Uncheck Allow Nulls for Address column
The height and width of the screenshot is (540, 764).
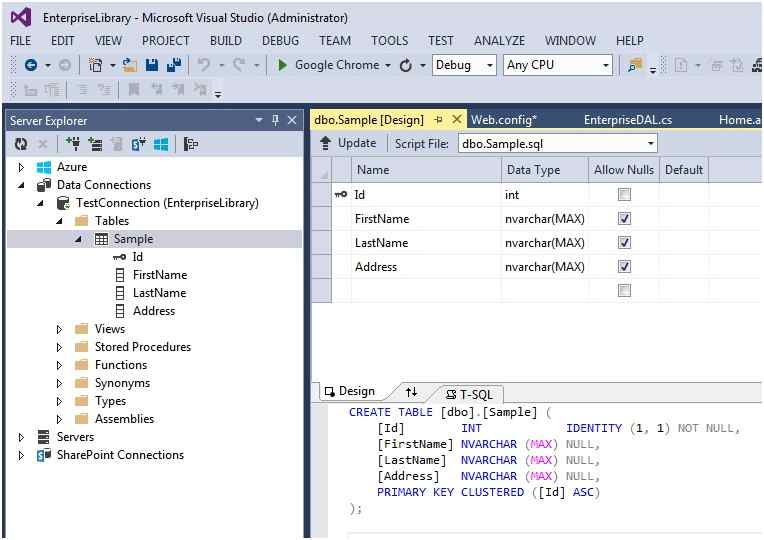624,267
